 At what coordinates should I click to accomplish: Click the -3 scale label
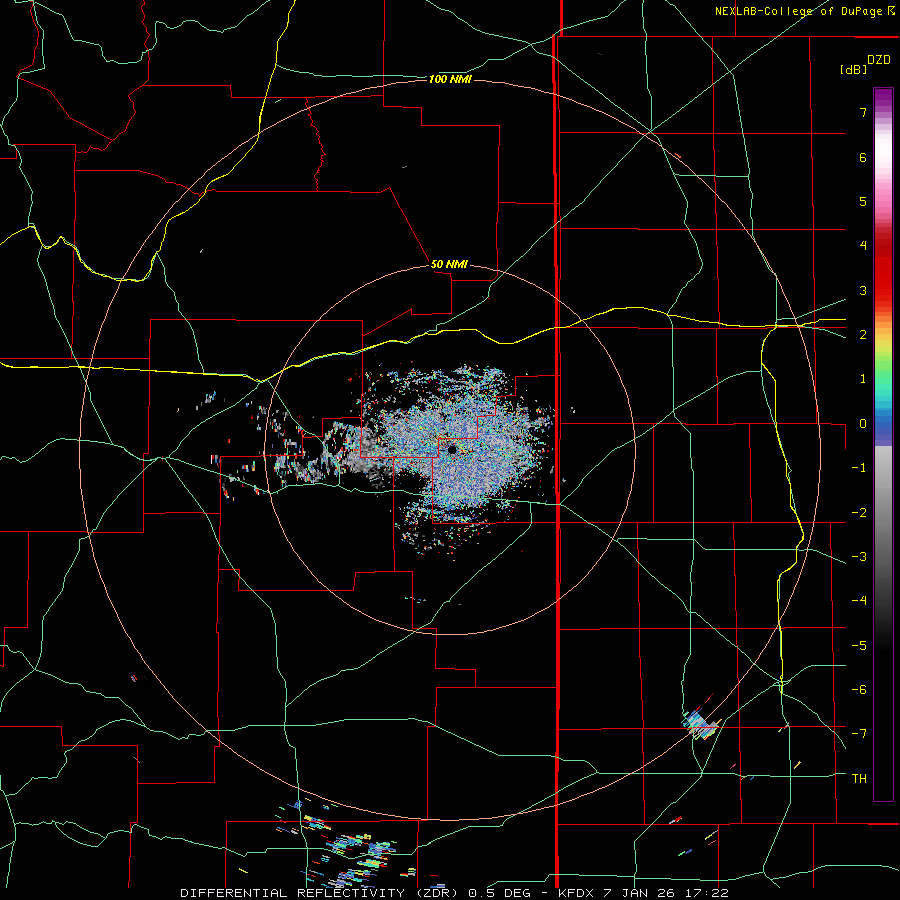859,557
